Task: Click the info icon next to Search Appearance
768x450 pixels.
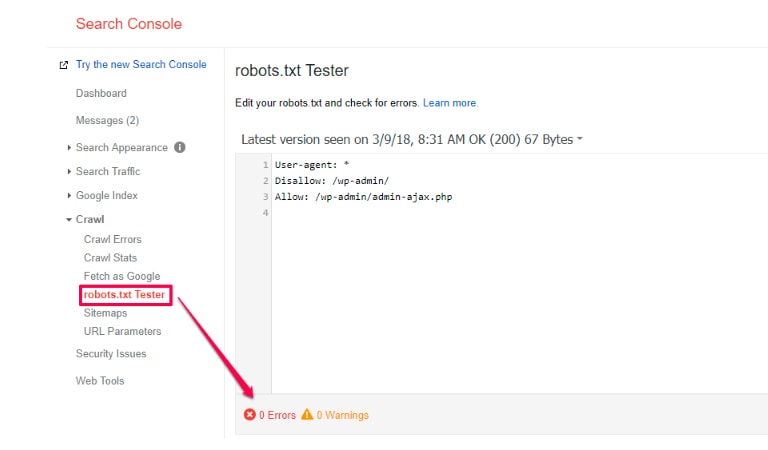Action: click(x=180, y=147)
